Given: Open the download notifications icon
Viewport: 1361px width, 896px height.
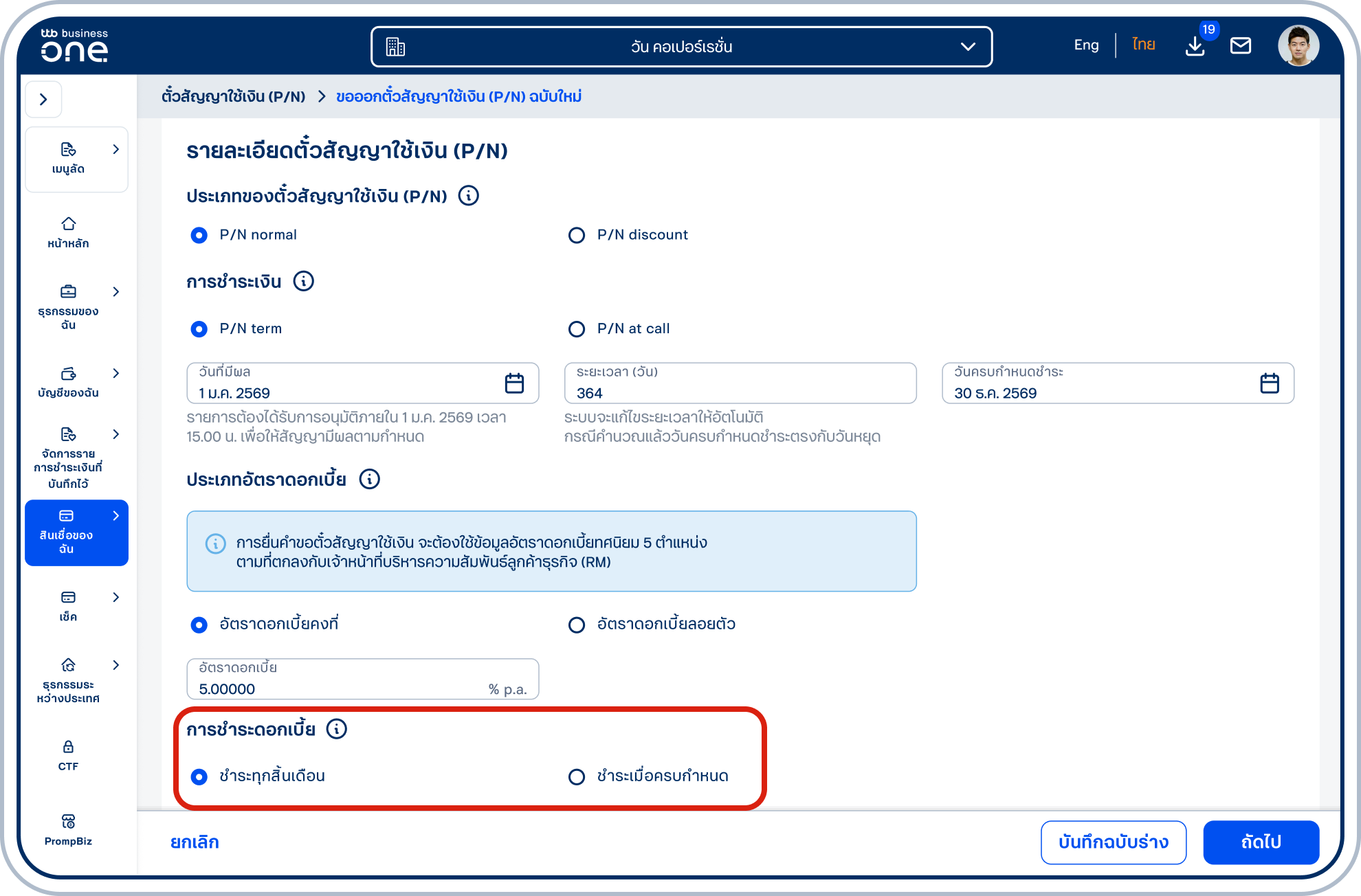Looking at the screenshot, I should point(1195,46).
